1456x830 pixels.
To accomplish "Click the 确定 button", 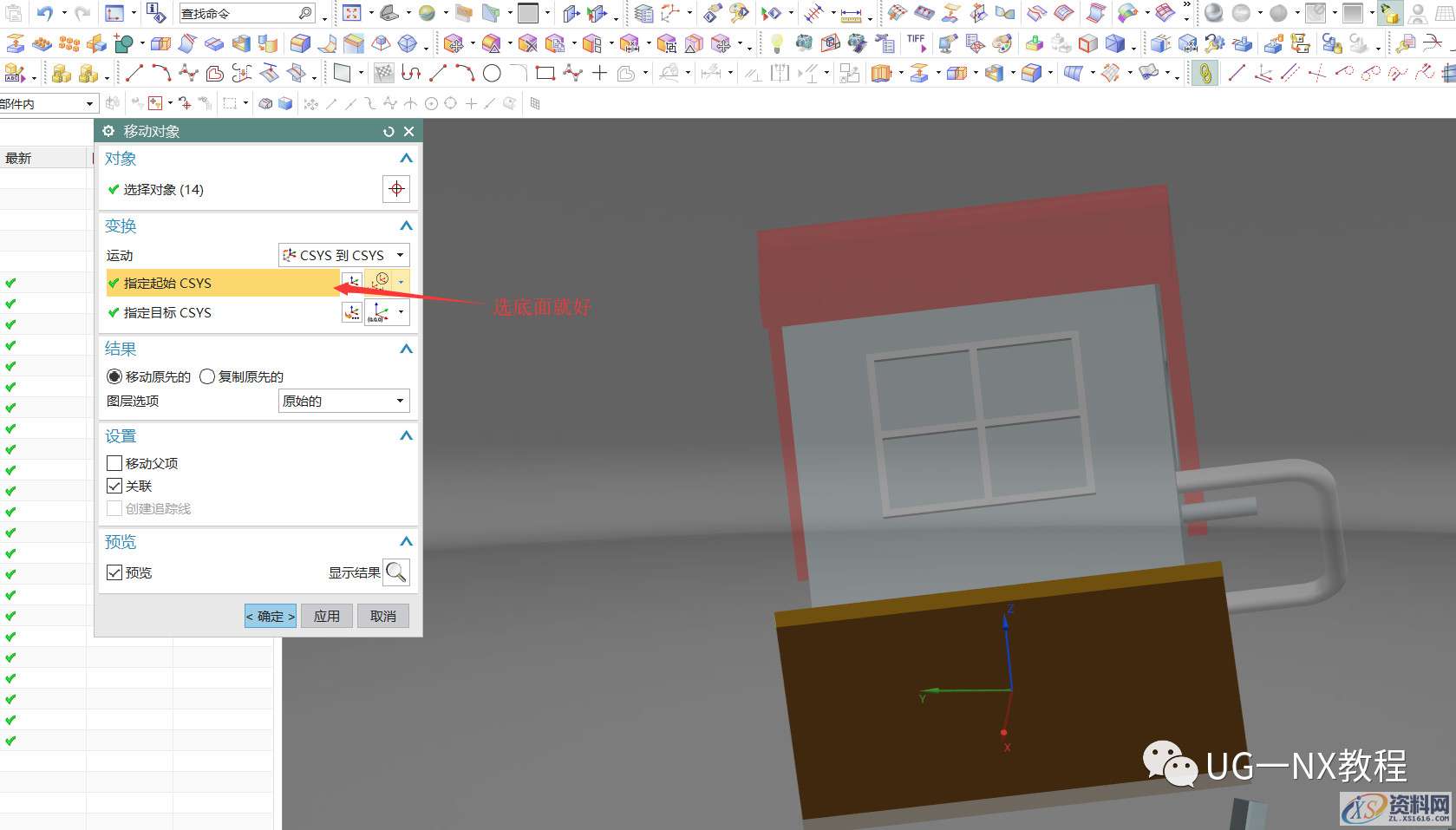I will pos(270,616).
